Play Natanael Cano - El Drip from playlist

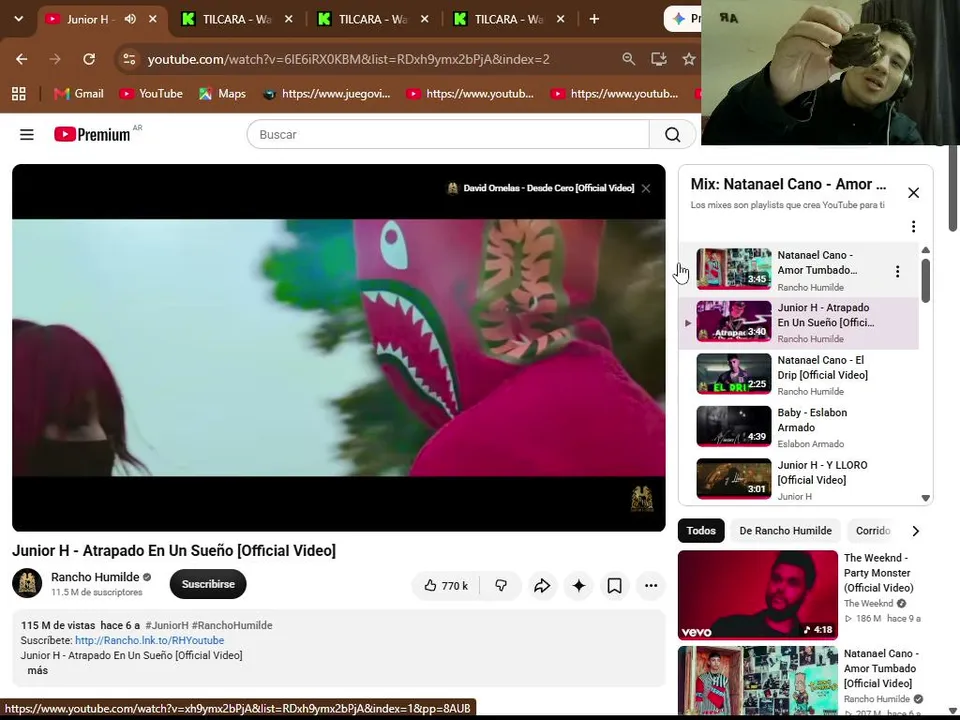[799, 375]
